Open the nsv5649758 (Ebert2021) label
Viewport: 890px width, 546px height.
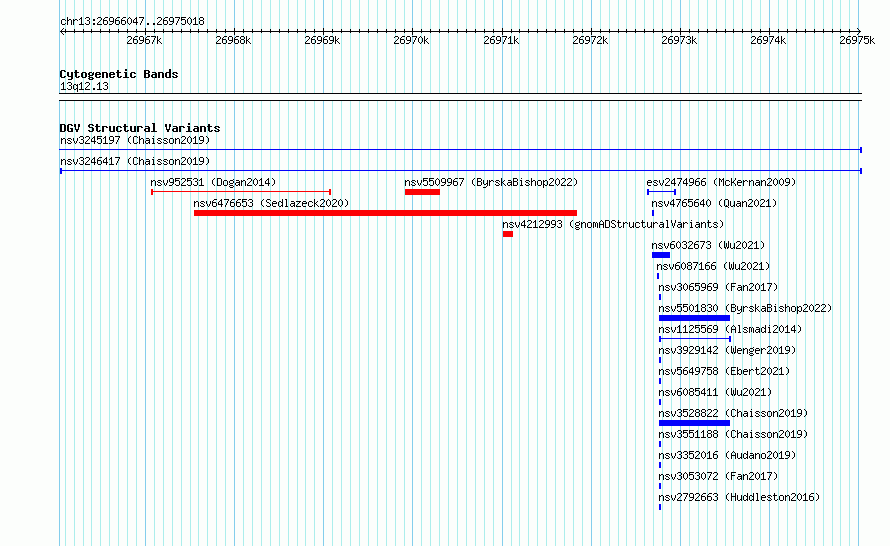724,371
